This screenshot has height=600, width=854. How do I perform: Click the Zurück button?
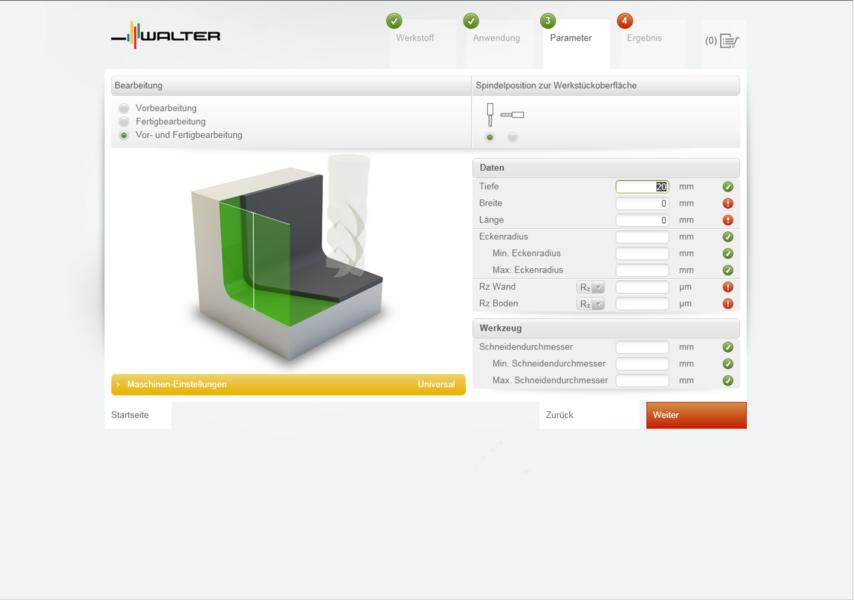590,415
